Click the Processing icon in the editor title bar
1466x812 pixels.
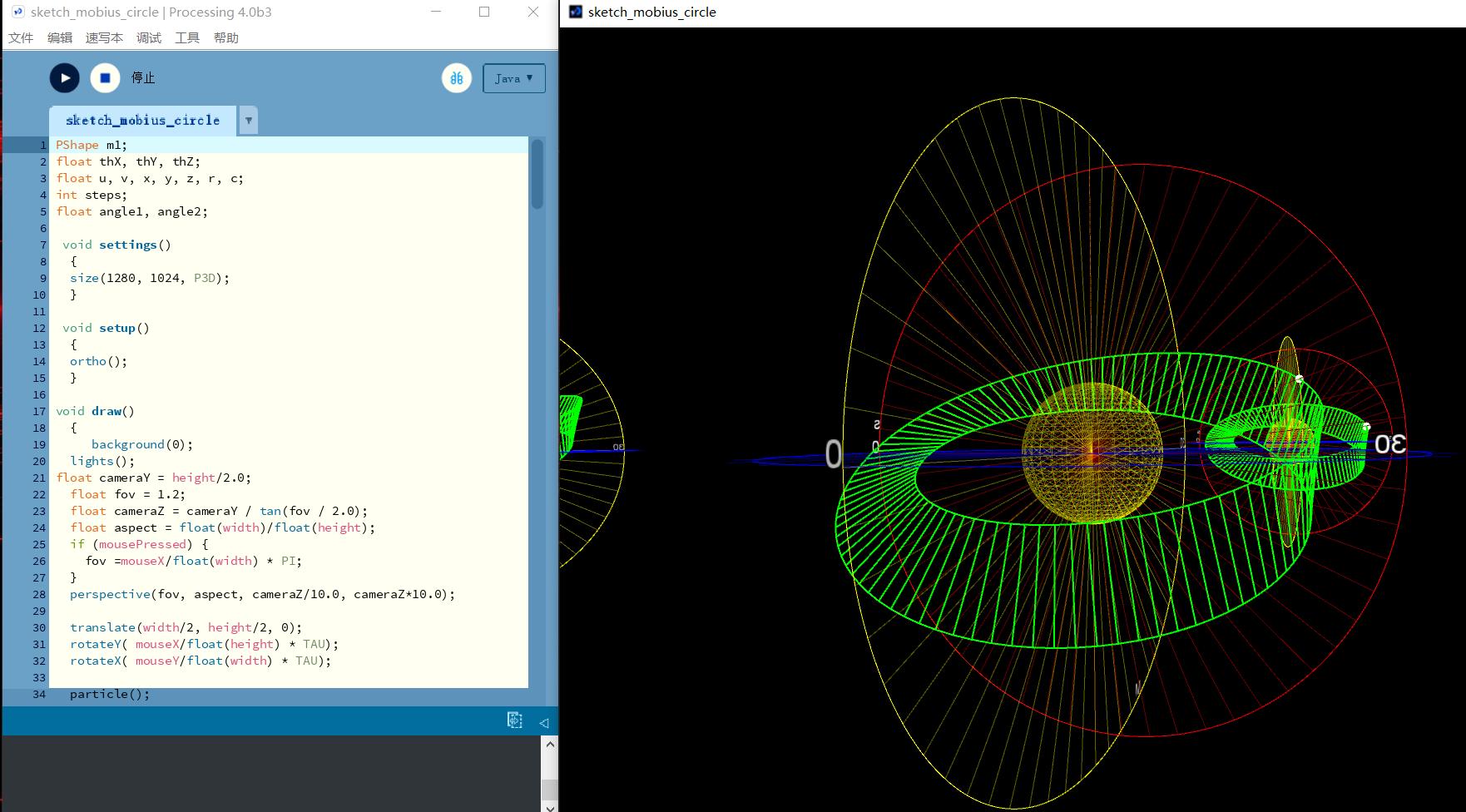[17, 12]
